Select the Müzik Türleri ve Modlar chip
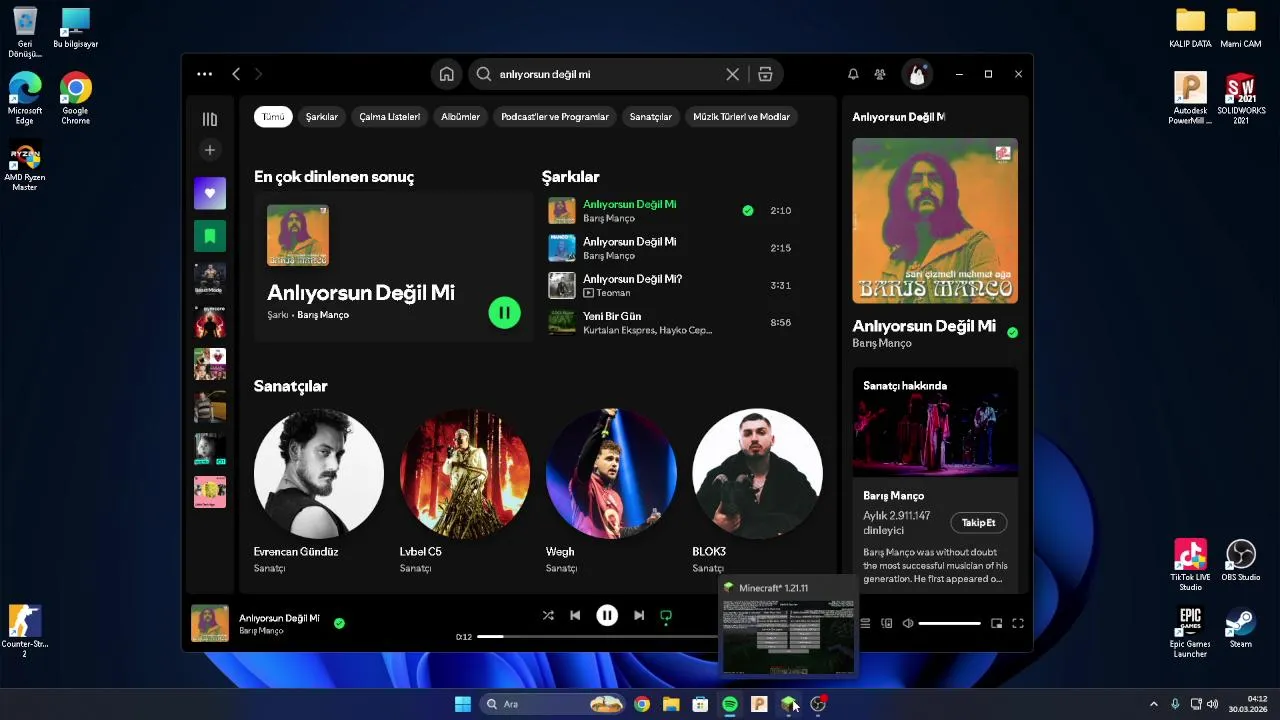Image resolution: width=1280 pixels, height=720 pixels. point(742,117)
